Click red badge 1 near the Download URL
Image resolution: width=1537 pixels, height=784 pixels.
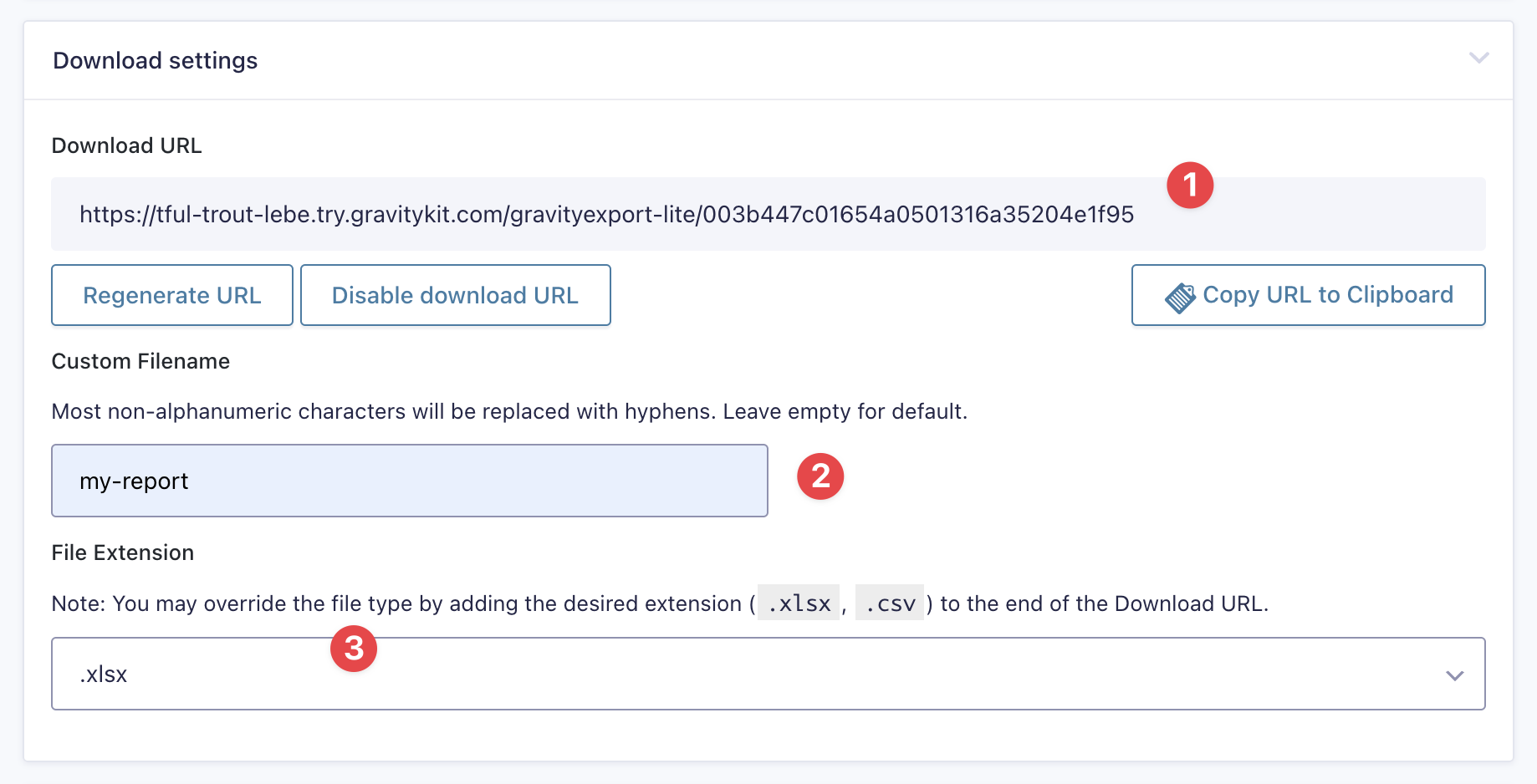click(1191, 185)
